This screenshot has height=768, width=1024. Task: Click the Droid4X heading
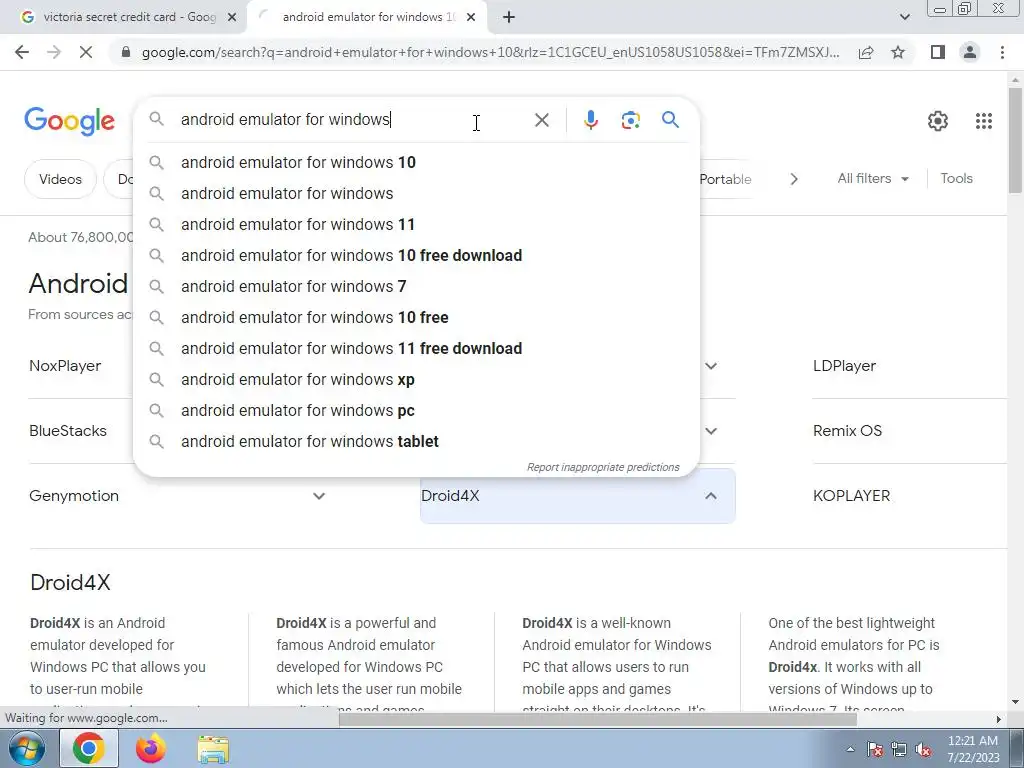(70, 583)
